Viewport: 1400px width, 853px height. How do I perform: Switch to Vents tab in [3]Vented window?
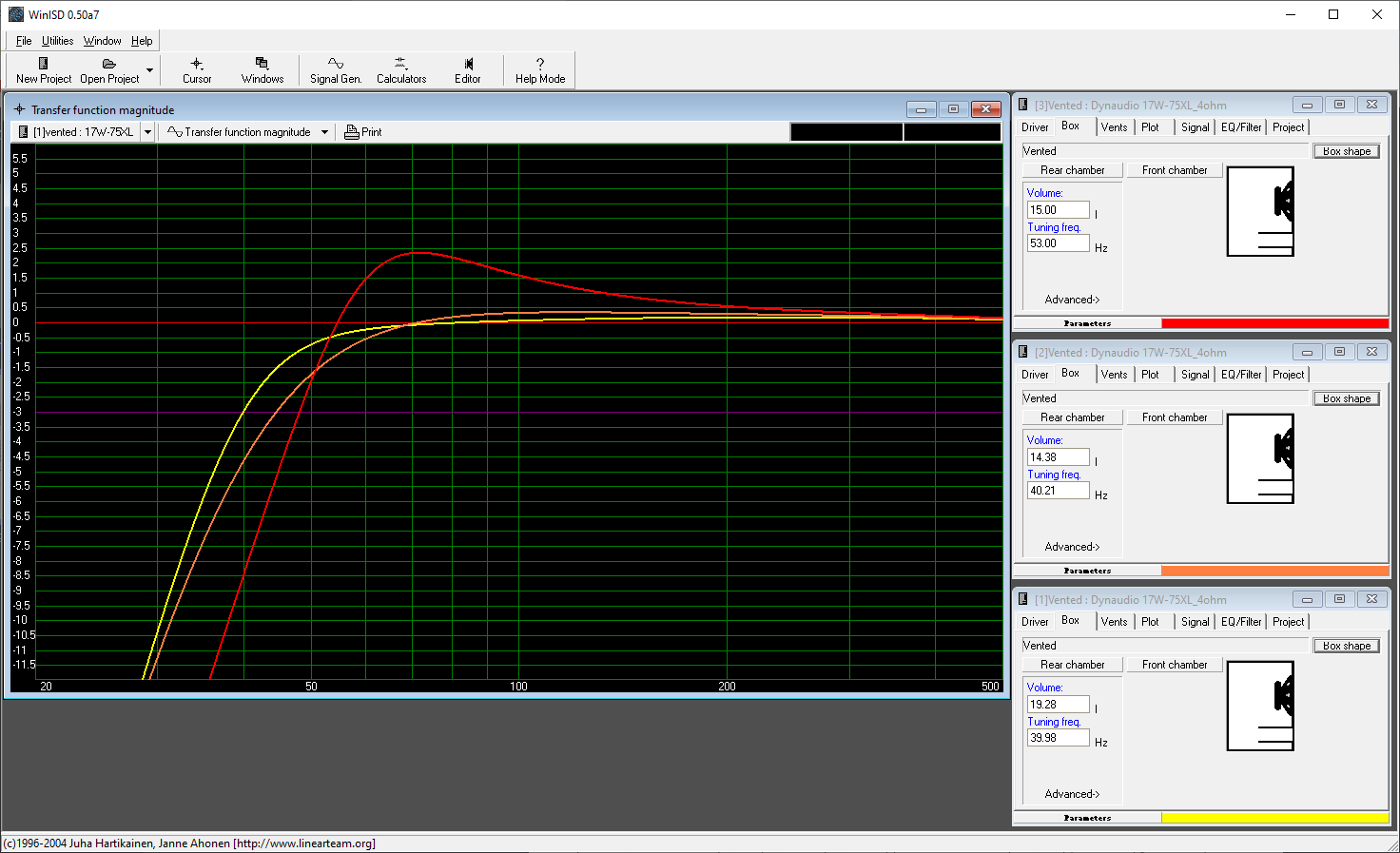1114,127
